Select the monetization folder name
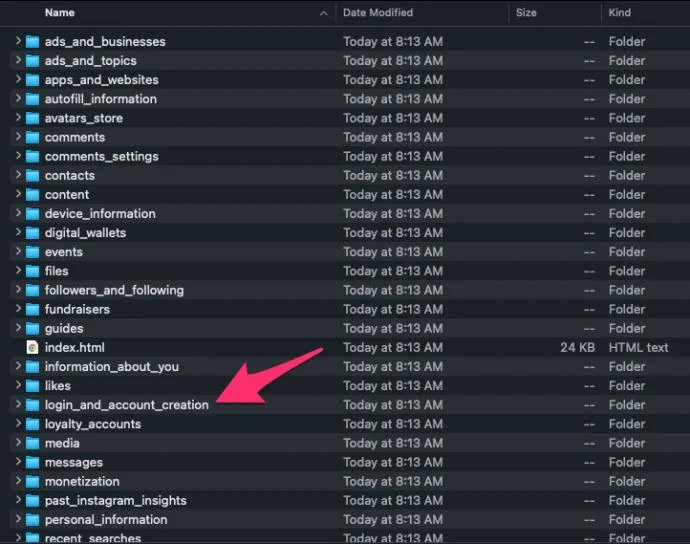The width and height of the screenshot is (690, 544). point(82,482)
